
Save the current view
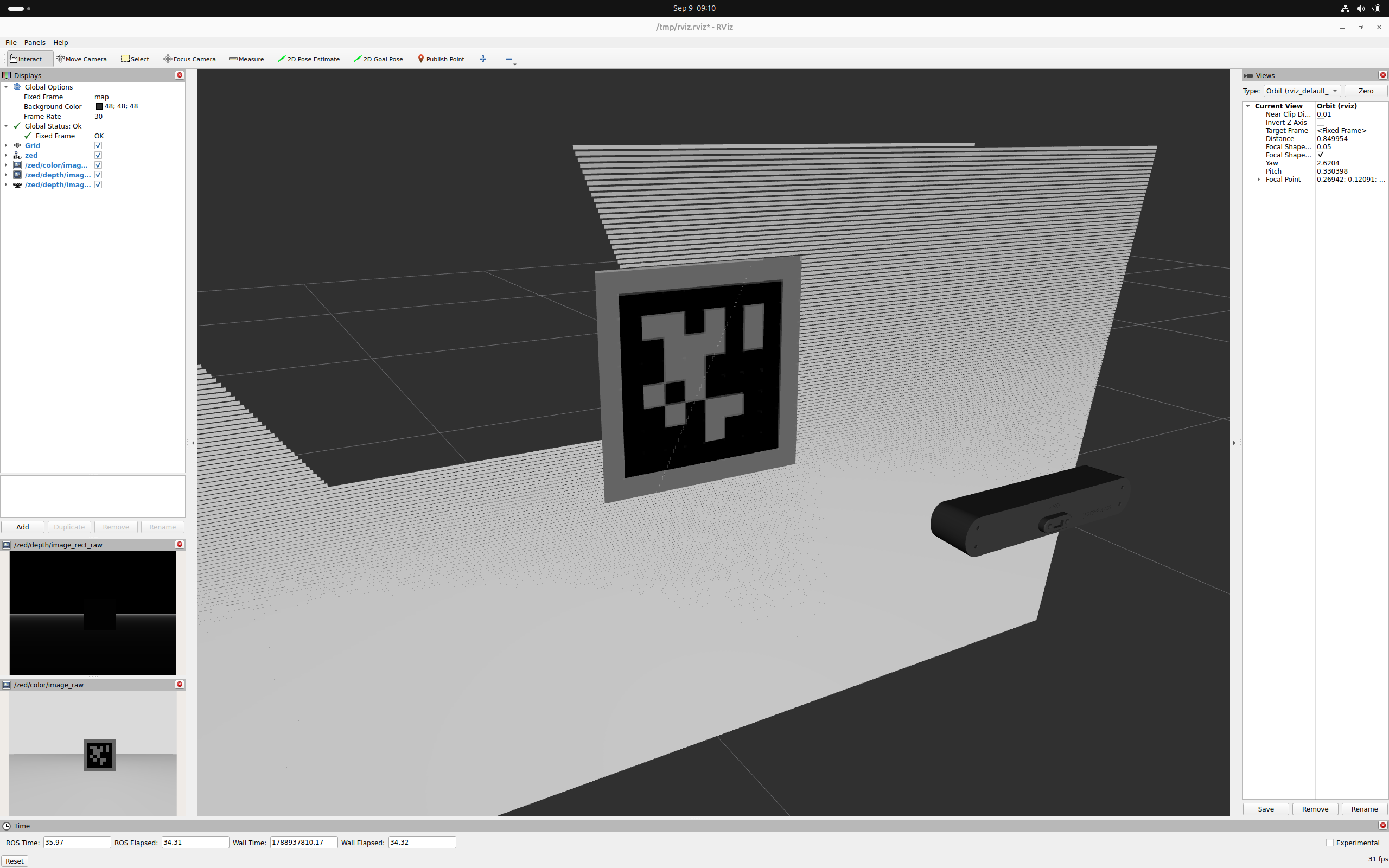tap(1266, 809)
